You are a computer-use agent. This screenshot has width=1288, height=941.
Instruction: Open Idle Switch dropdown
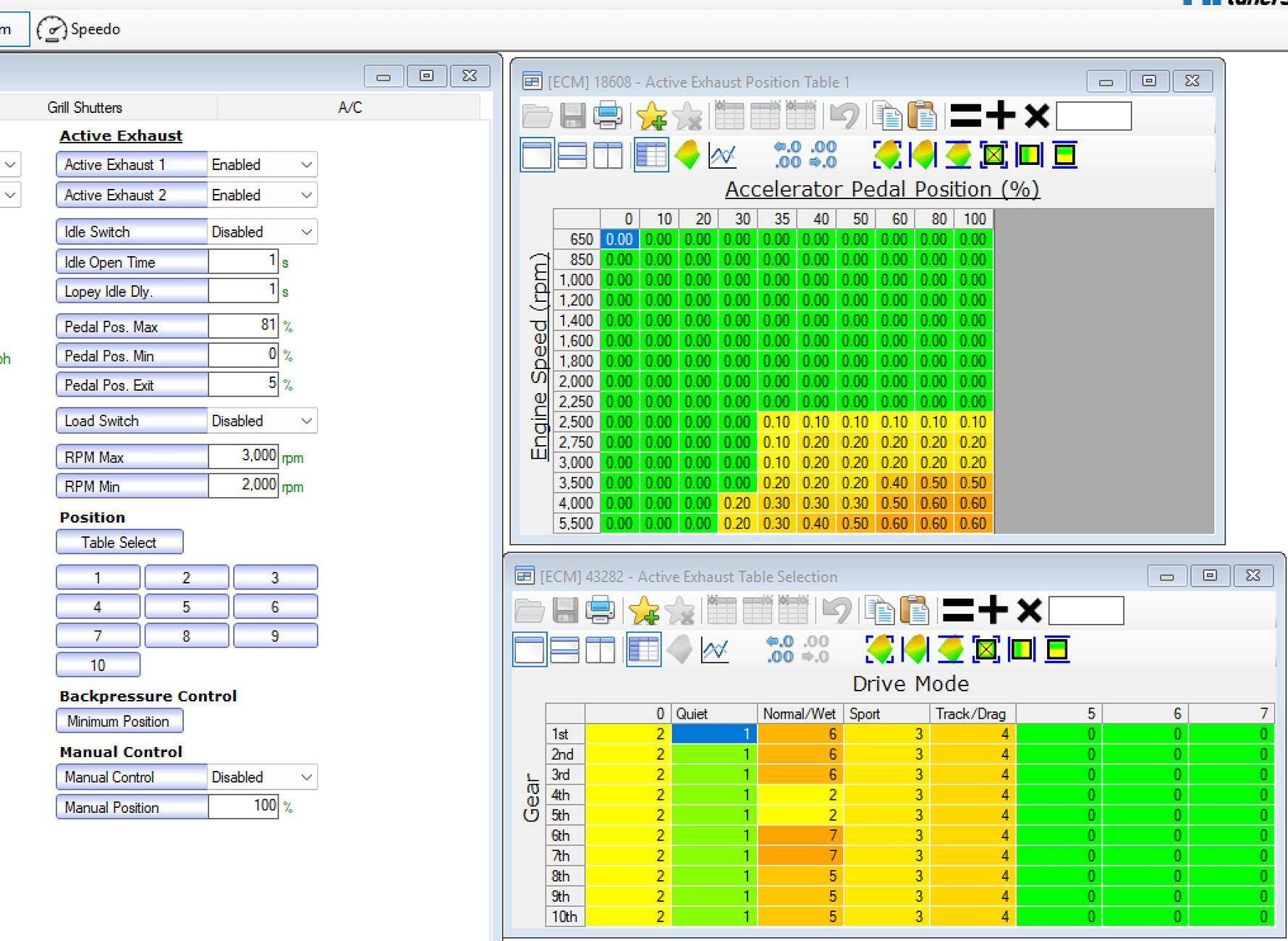(262, 232)
